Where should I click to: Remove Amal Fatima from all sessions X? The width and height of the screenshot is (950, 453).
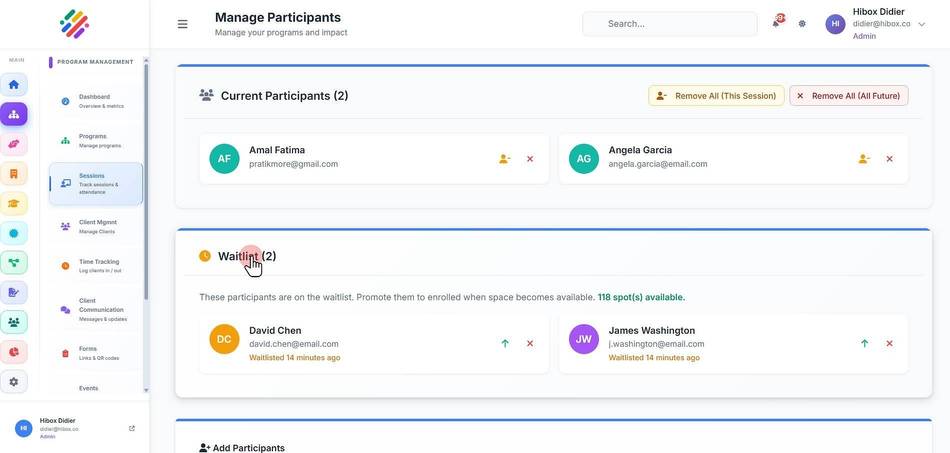[530, 159]
